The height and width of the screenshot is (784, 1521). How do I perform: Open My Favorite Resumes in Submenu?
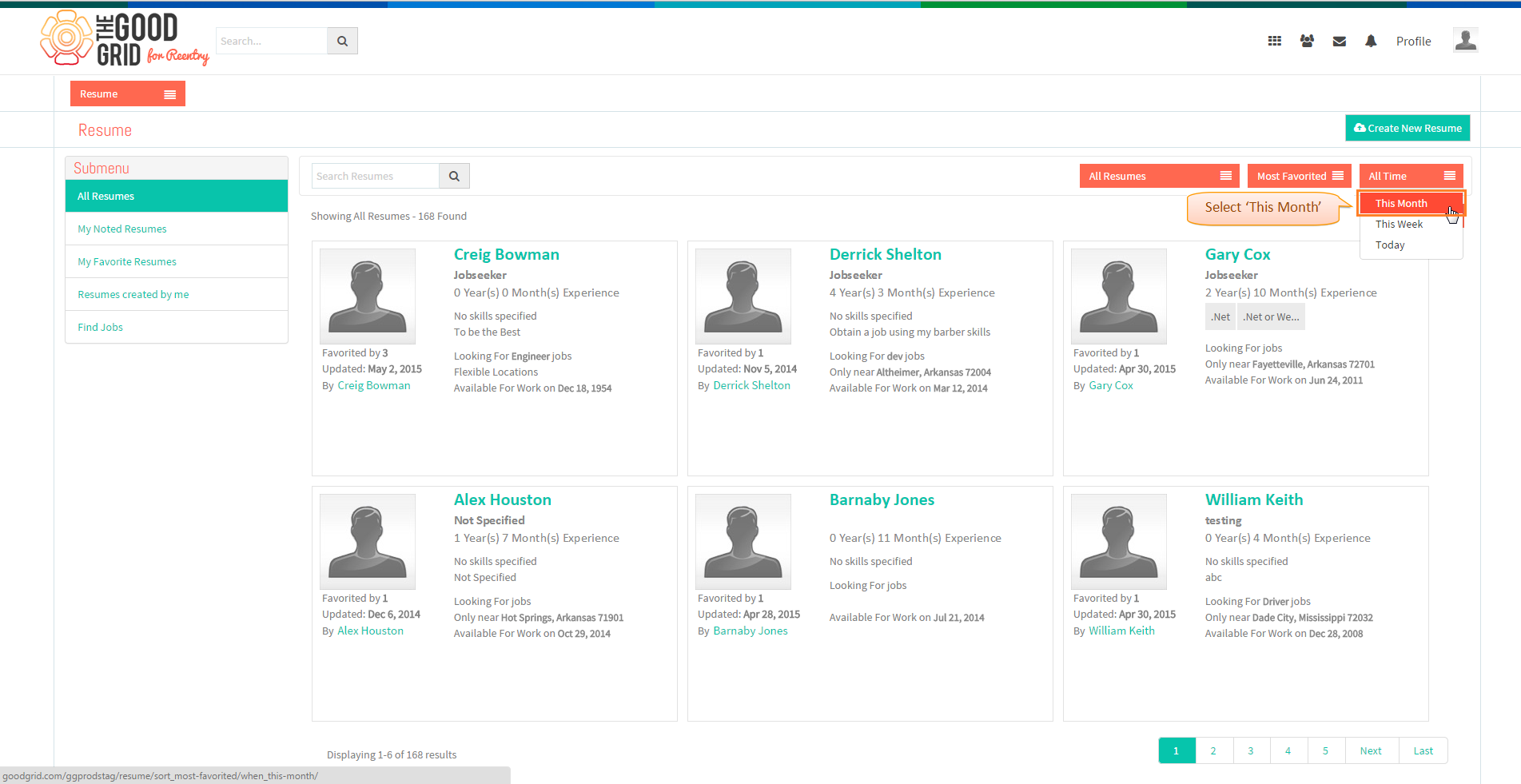click(x=177, y=261)
